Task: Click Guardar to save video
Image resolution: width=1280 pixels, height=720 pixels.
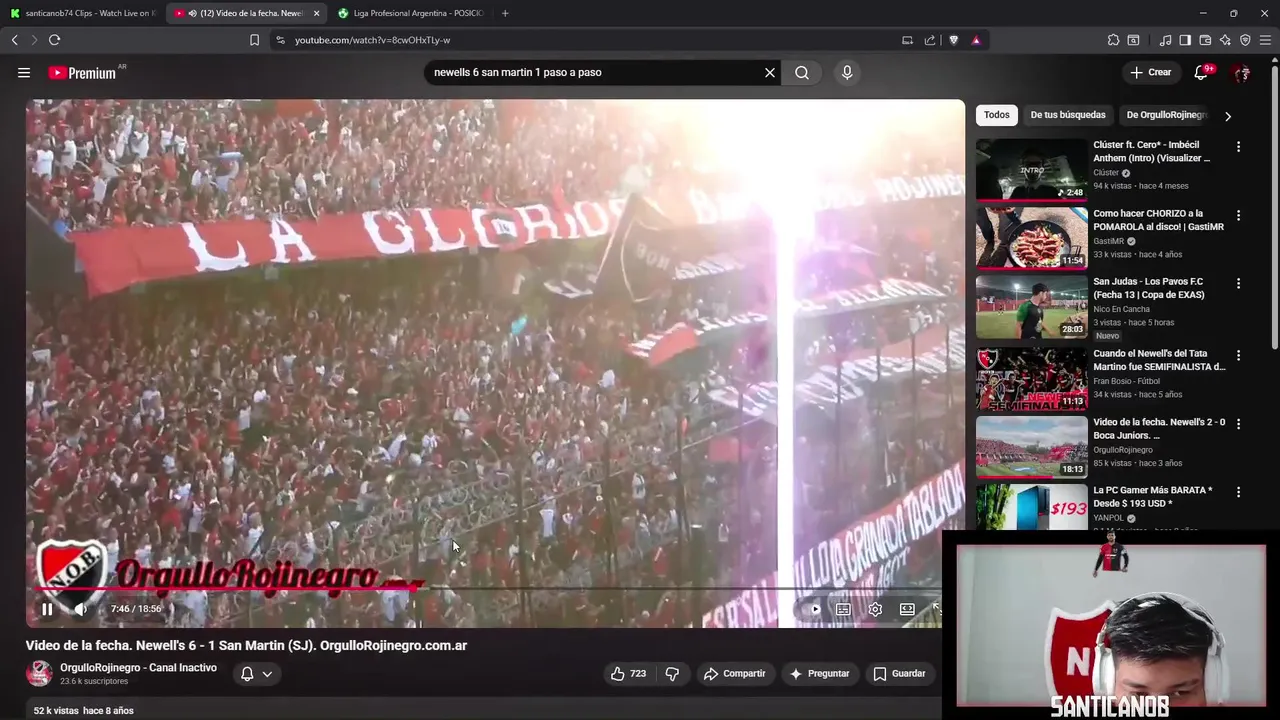Action: (x=899, y=674)
